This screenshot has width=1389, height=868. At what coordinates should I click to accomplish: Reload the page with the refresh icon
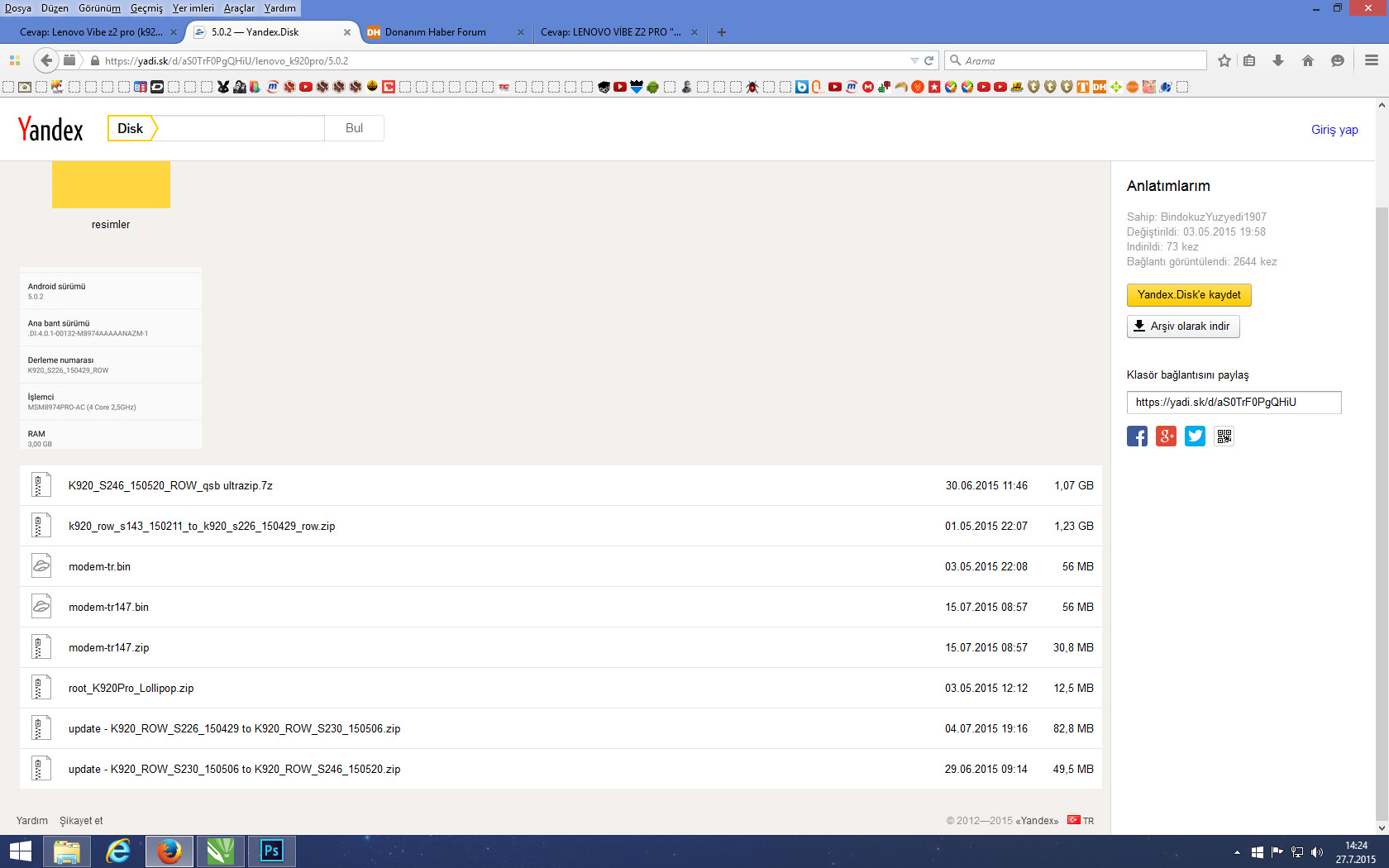click(x=928, y=60)
